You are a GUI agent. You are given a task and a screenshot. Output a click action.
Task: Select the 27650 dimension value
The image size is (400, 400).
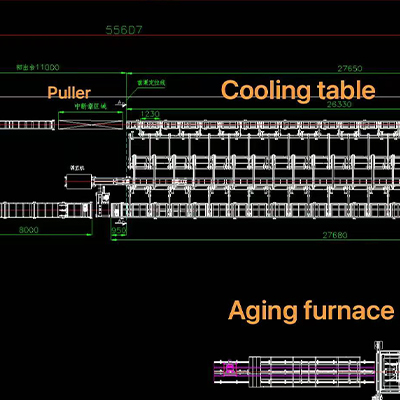pyautogui.click(x=350, y=69)
